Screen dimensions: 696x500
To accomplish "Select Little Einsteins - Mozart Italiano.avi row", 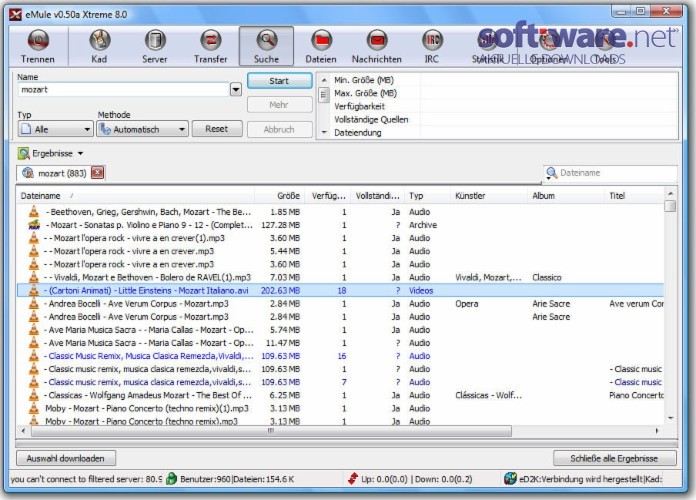I will 340,290.
